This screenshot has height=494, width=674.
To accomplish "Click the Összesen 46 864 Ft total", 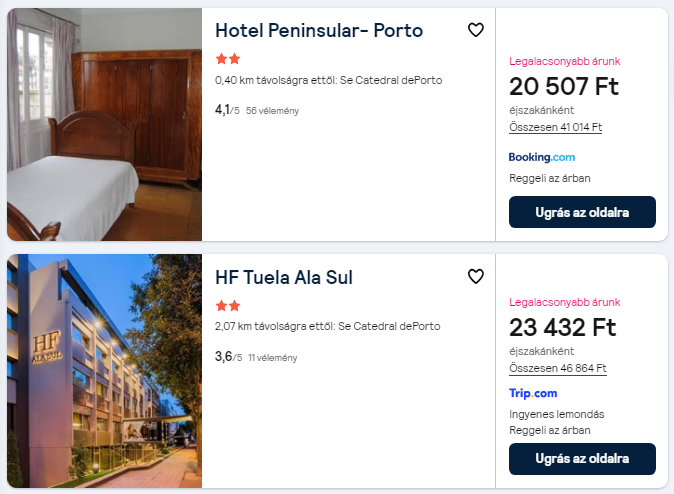I will tap(557, 368).
